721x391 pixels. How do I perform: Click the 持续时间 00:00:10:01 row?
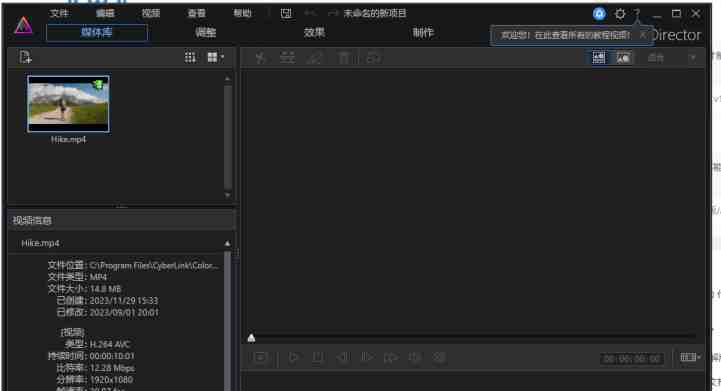92,356
